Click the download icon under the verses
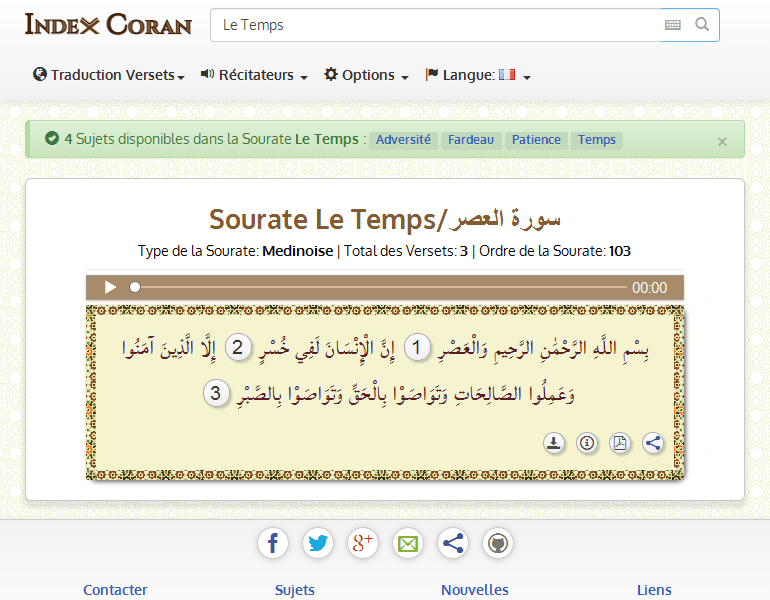 (x=554, y=443)
